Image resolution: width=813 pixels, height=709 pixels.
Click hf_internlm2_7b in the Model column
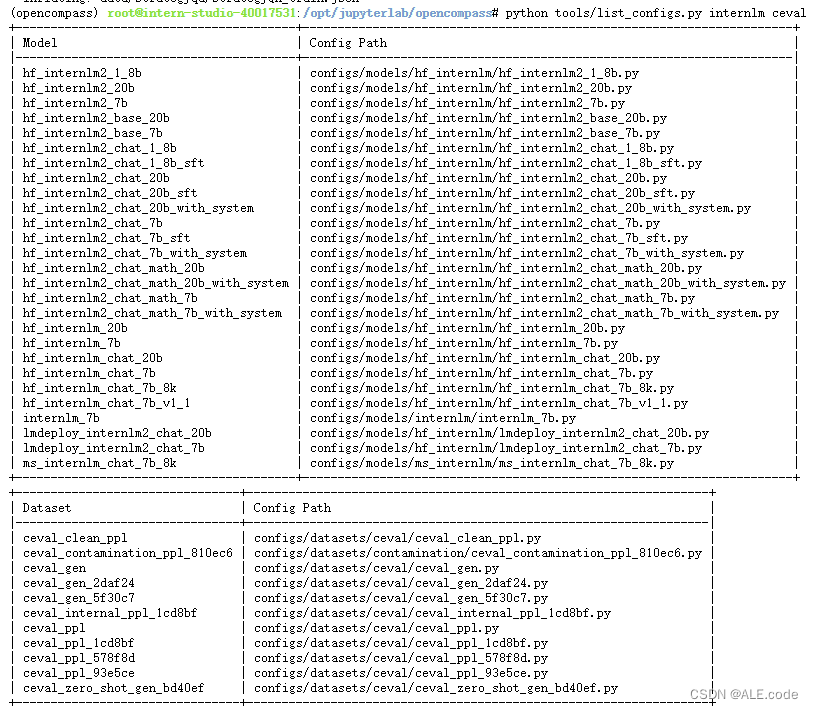pos(75,103)
